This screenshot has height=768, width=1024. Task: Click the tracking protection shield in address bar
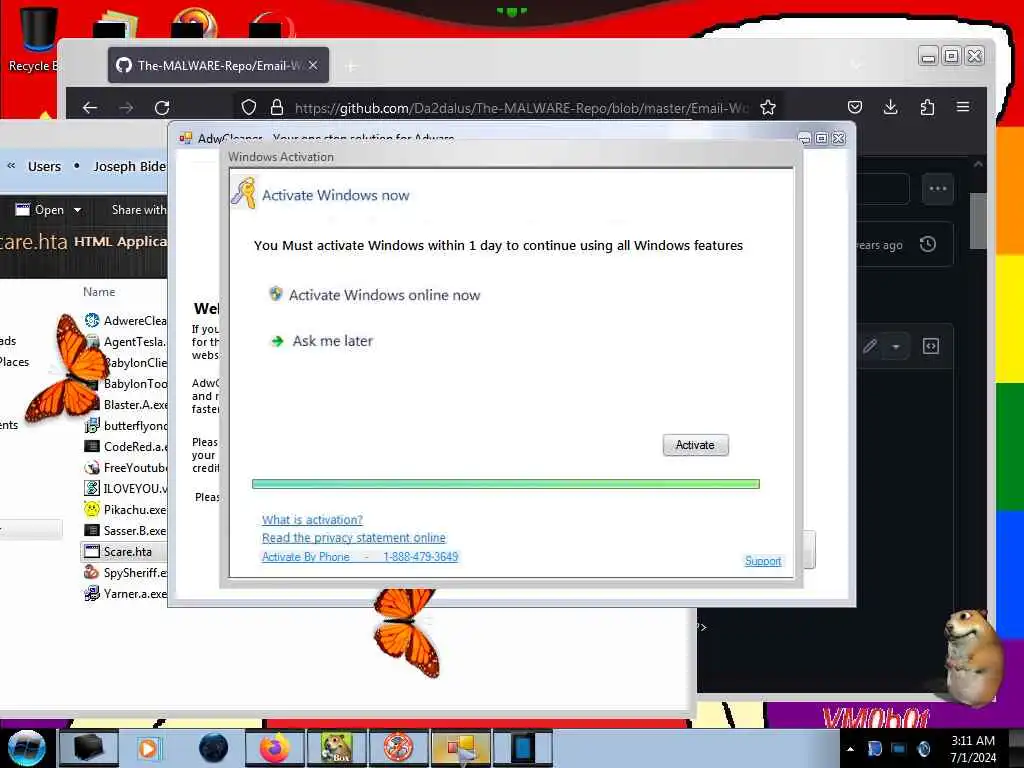[249, 107]
